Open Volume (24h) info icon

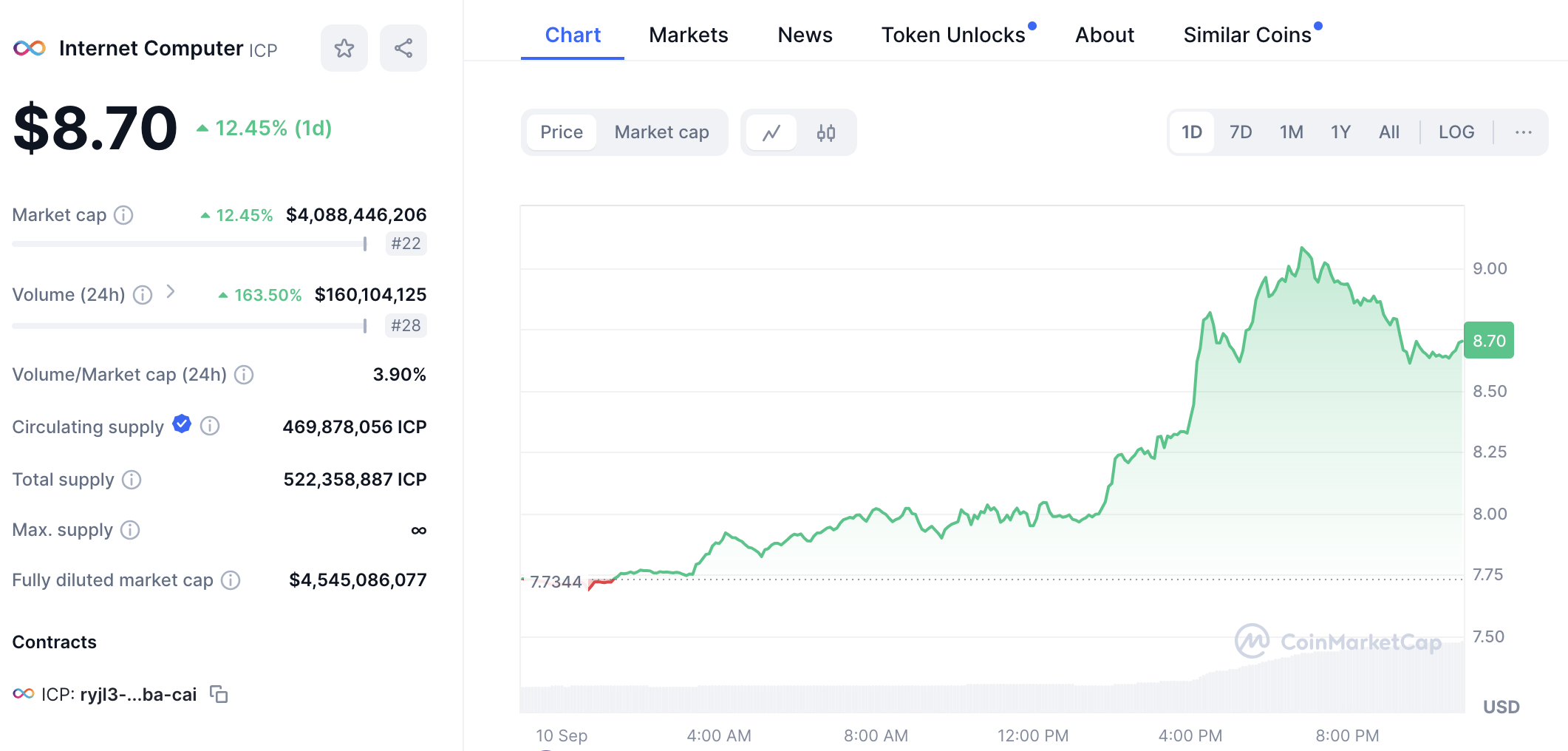(x=143, y=295)
